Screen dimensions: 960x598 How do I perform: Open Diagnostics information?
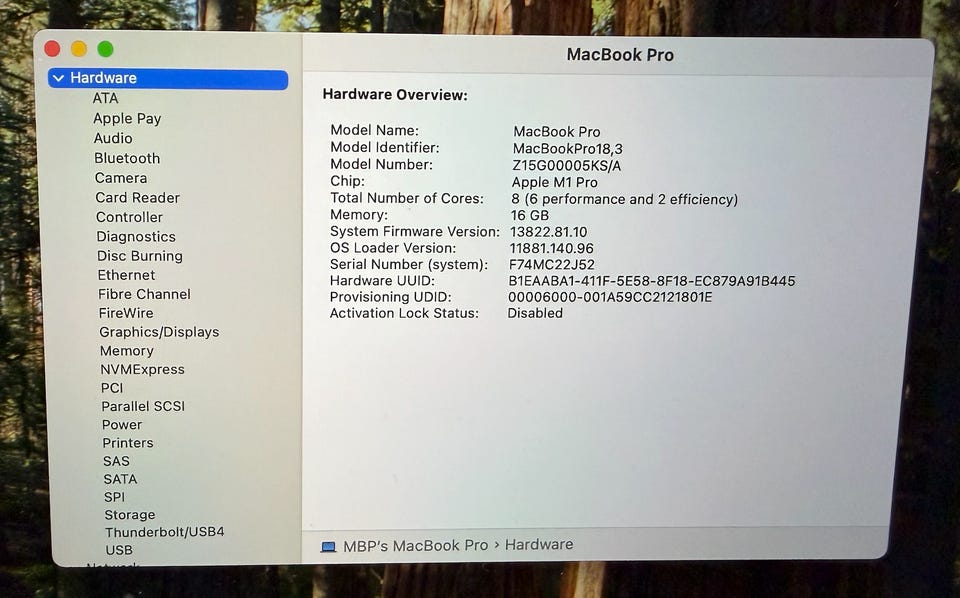(136, 237)
